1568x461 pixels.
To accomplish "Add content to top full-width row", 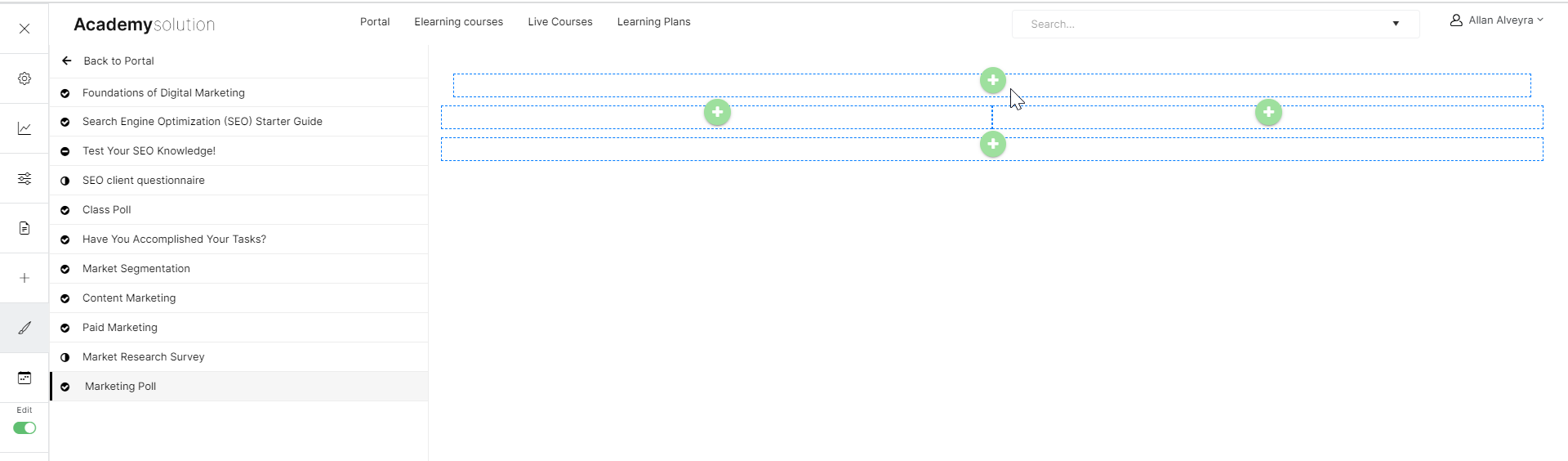I will [x=992, y=80].
